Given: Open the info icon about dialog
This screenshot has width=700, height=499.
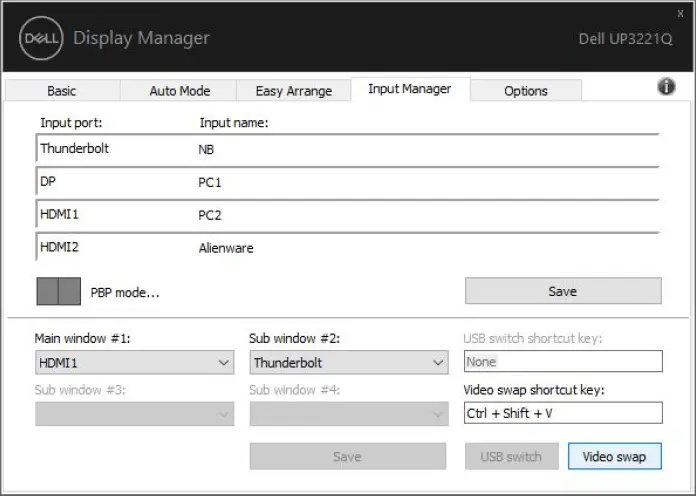Looking at the screenshot, I should tap(666, 87).
